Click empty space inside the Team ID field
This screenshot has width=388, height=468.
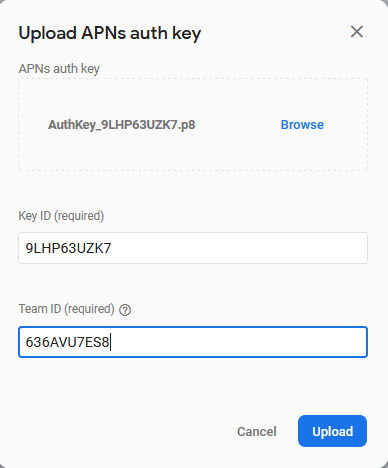click(x=240, y=342)
